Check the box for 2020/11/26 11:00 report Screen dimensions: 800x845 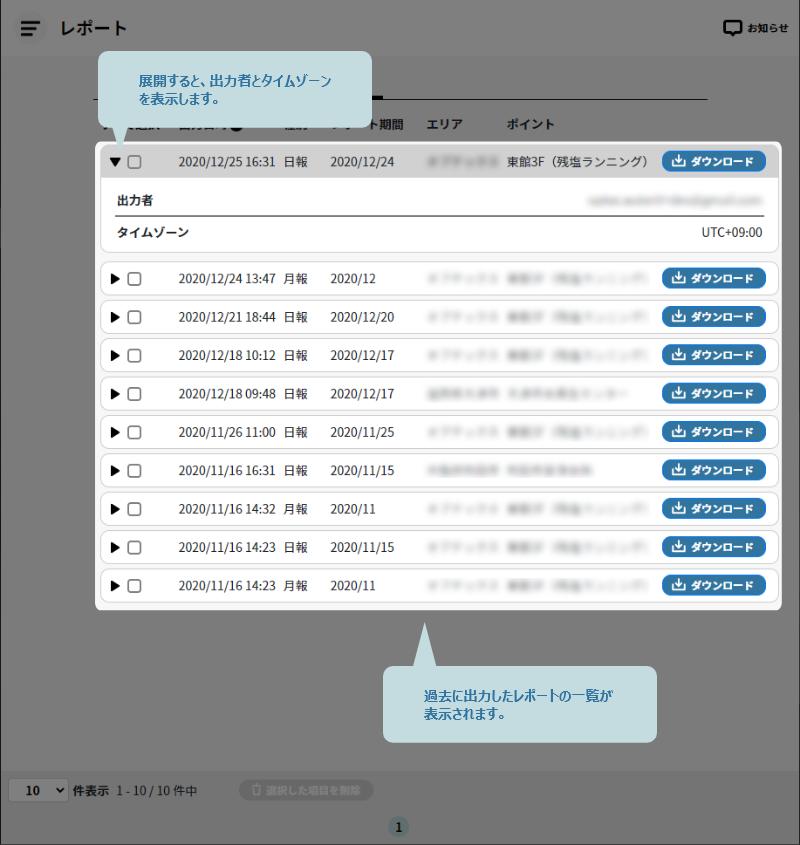coord(134,432)
